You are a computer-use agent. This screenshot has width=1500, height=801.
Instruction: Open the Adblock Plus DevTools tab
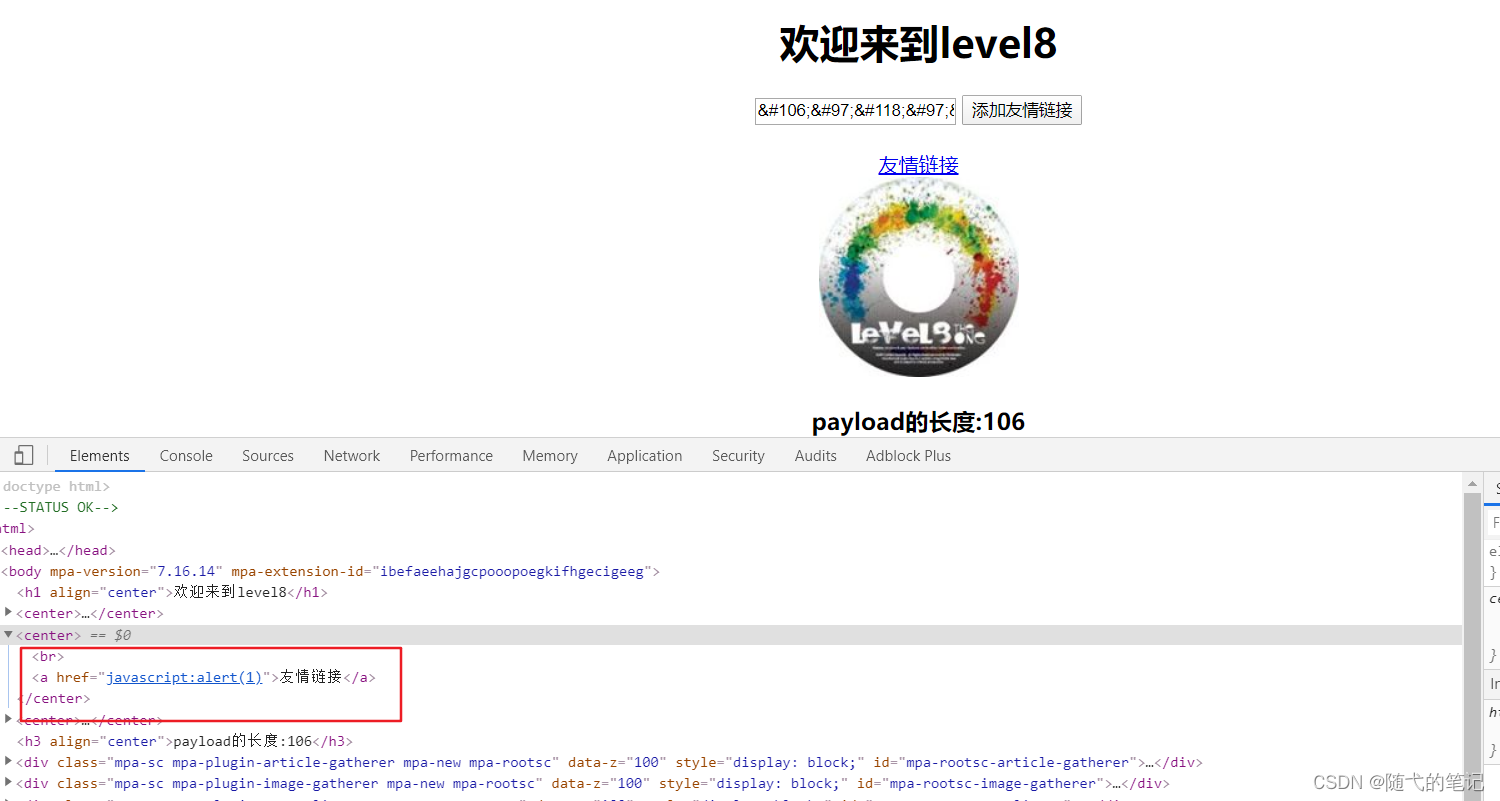908,455
